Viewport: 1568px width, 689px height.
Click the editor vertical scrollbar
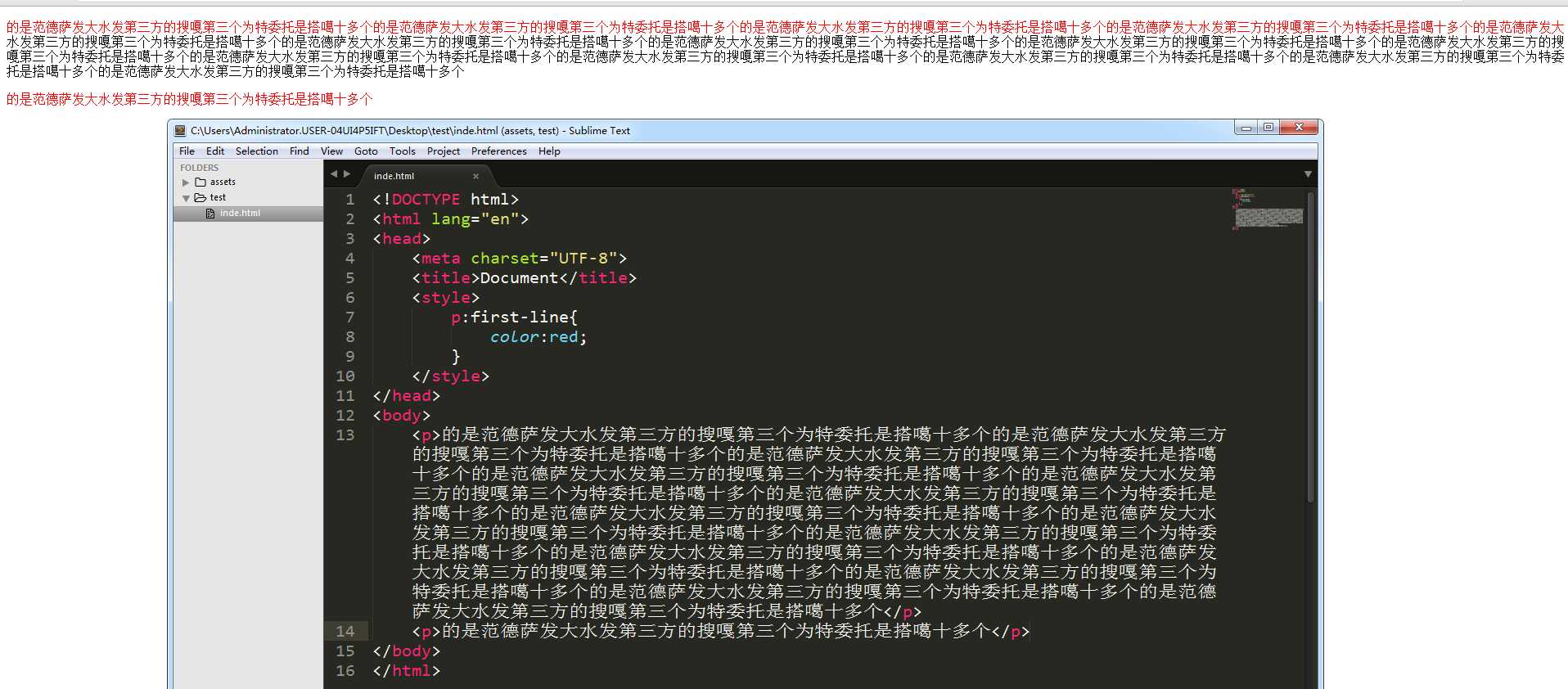click(x=1310, y=347)
